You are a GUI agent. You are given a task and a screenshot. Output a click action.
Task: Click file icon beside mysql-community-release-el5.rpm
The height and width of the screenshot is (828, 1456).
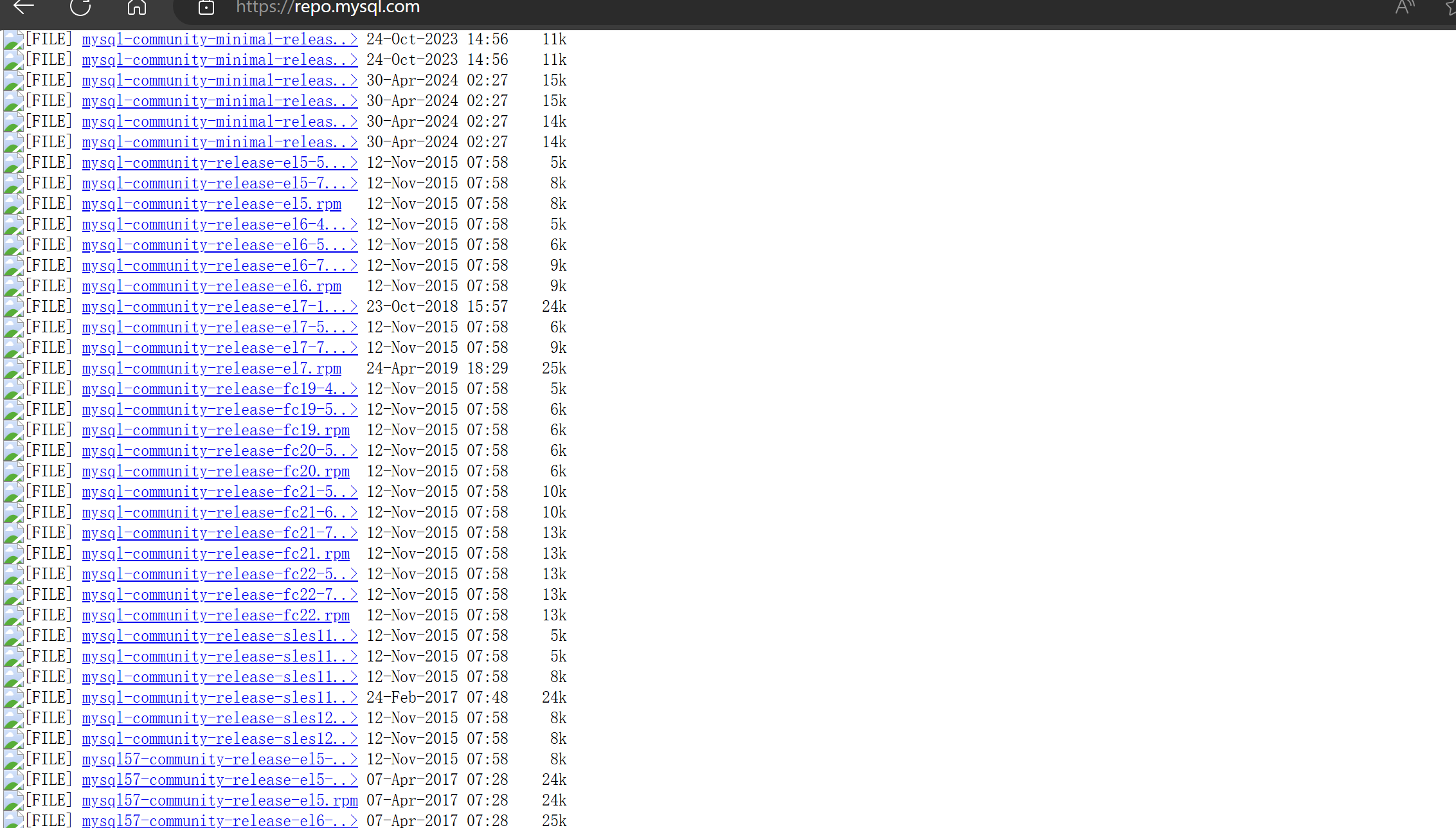coord(13,204)
